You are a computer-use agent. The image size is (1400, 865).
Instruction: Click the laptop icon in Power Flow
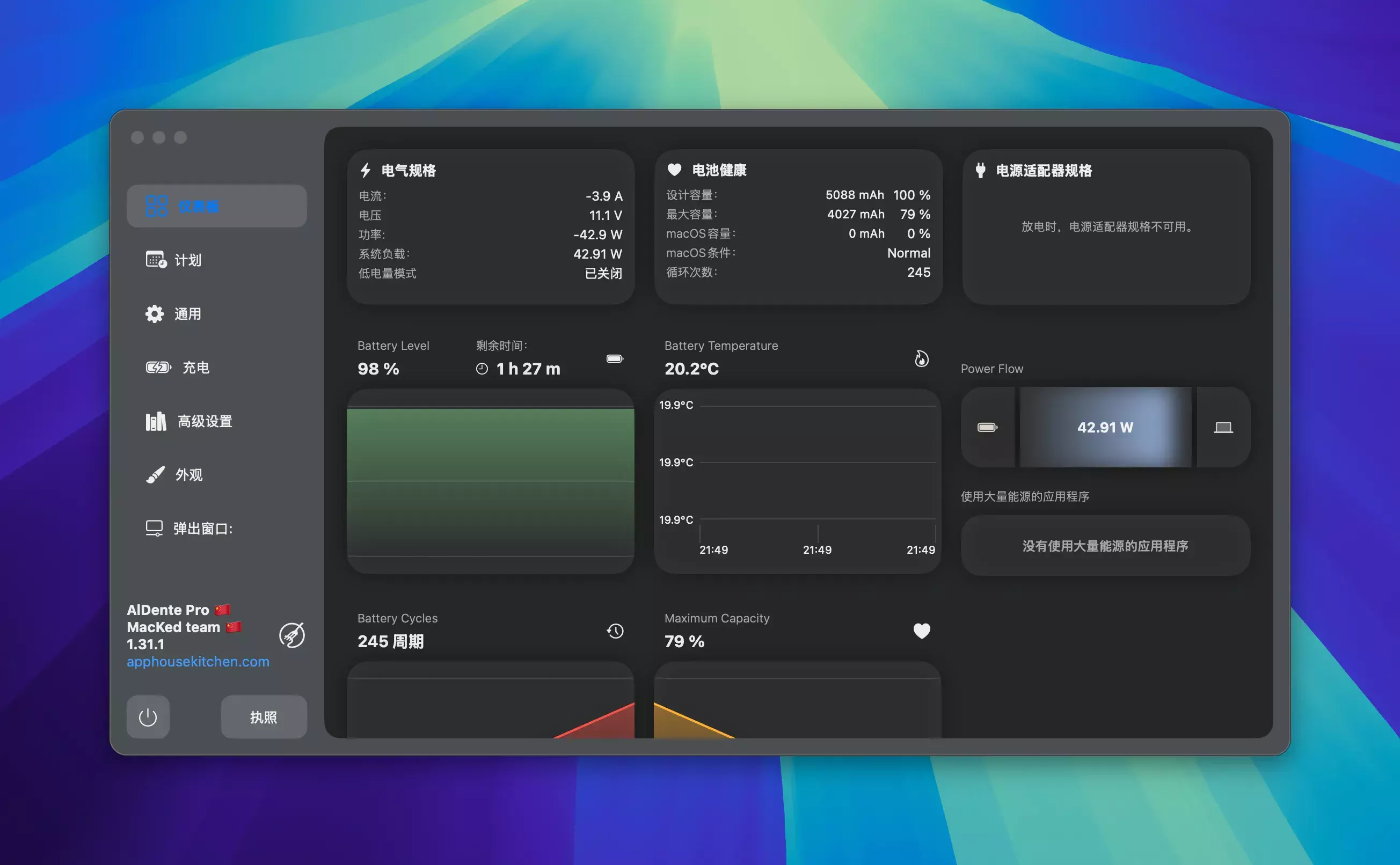[1223, 427]
